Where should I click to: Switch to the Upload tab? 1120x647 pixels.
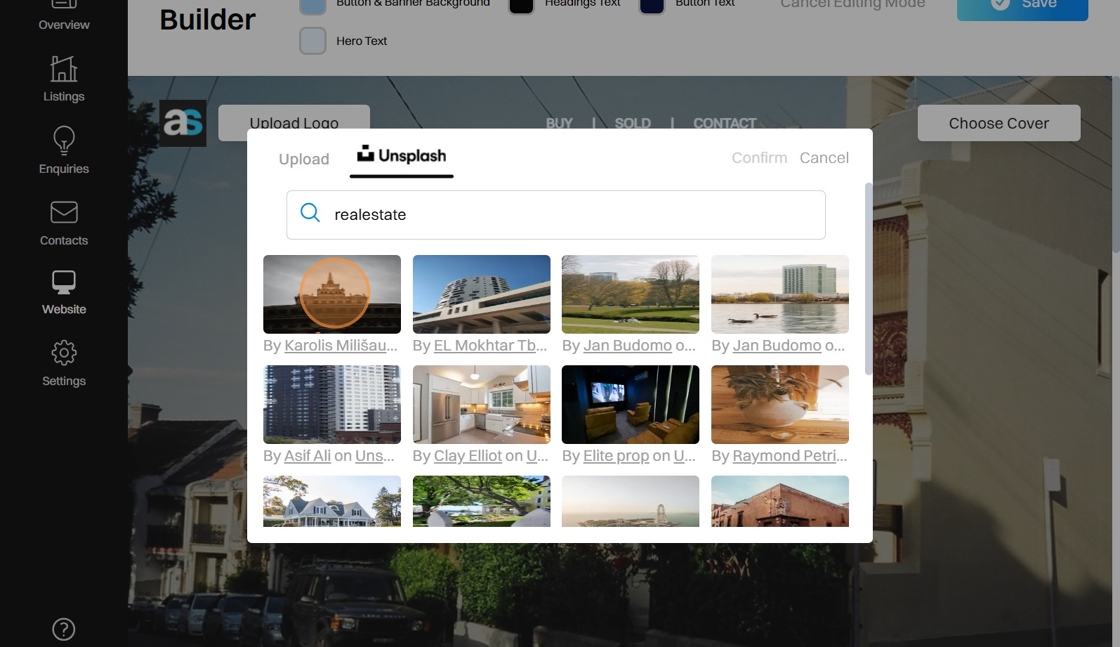[x=304, y=159]
